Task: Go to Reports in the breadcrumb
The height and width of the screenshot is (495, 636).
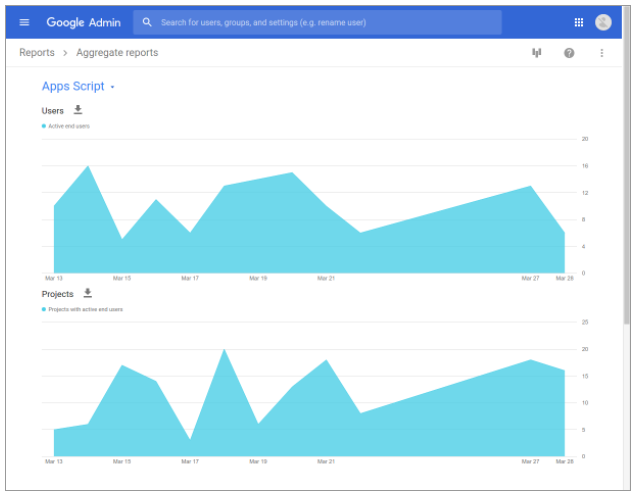Action: (37, 53)
